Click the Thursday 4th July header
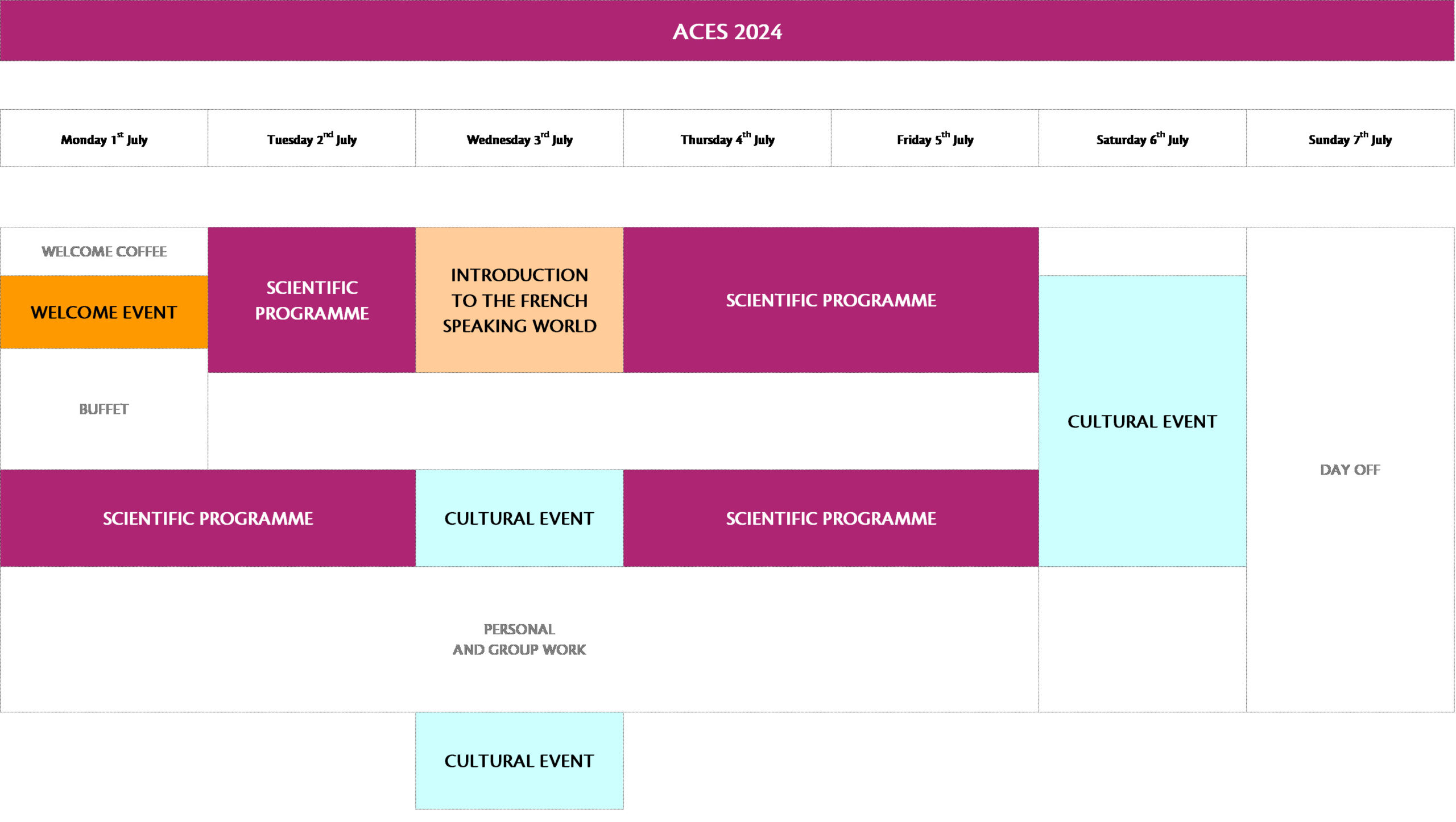 pyautogui.click(x=727, y=139)
